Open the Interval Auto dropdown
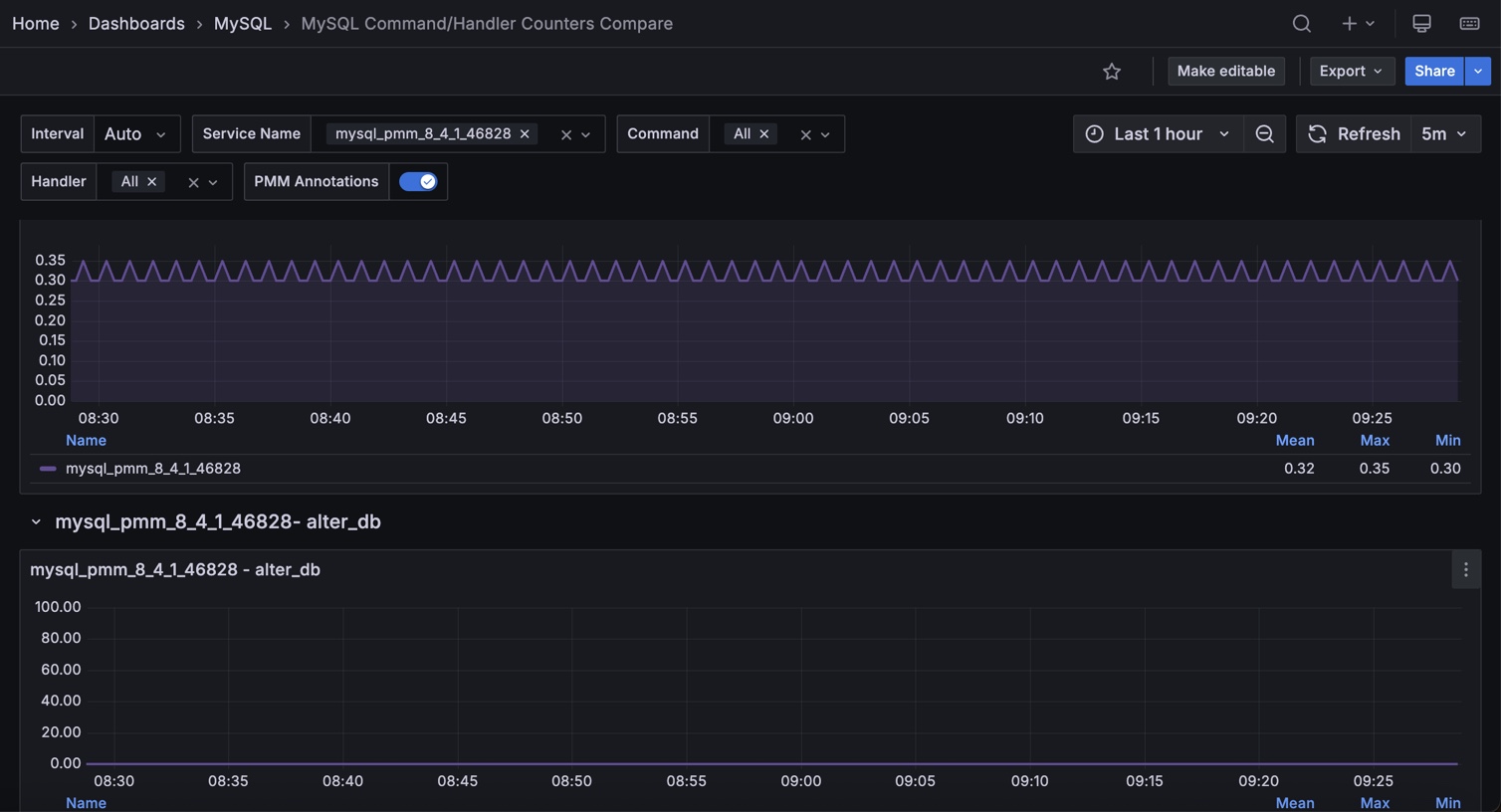 pos(136,133)
